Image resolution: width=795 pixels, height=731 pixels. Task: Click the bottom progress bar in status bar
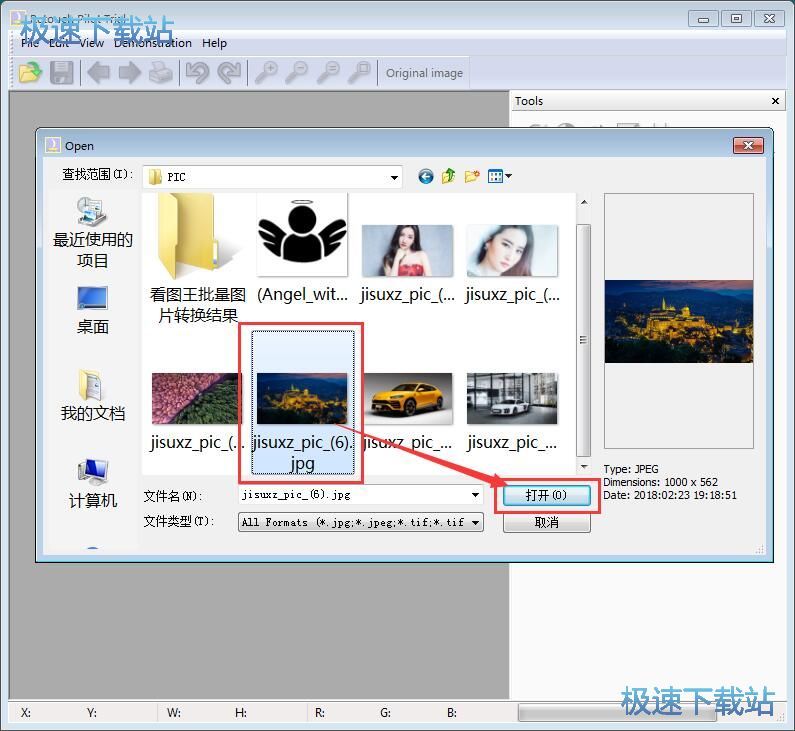[617, 713]
